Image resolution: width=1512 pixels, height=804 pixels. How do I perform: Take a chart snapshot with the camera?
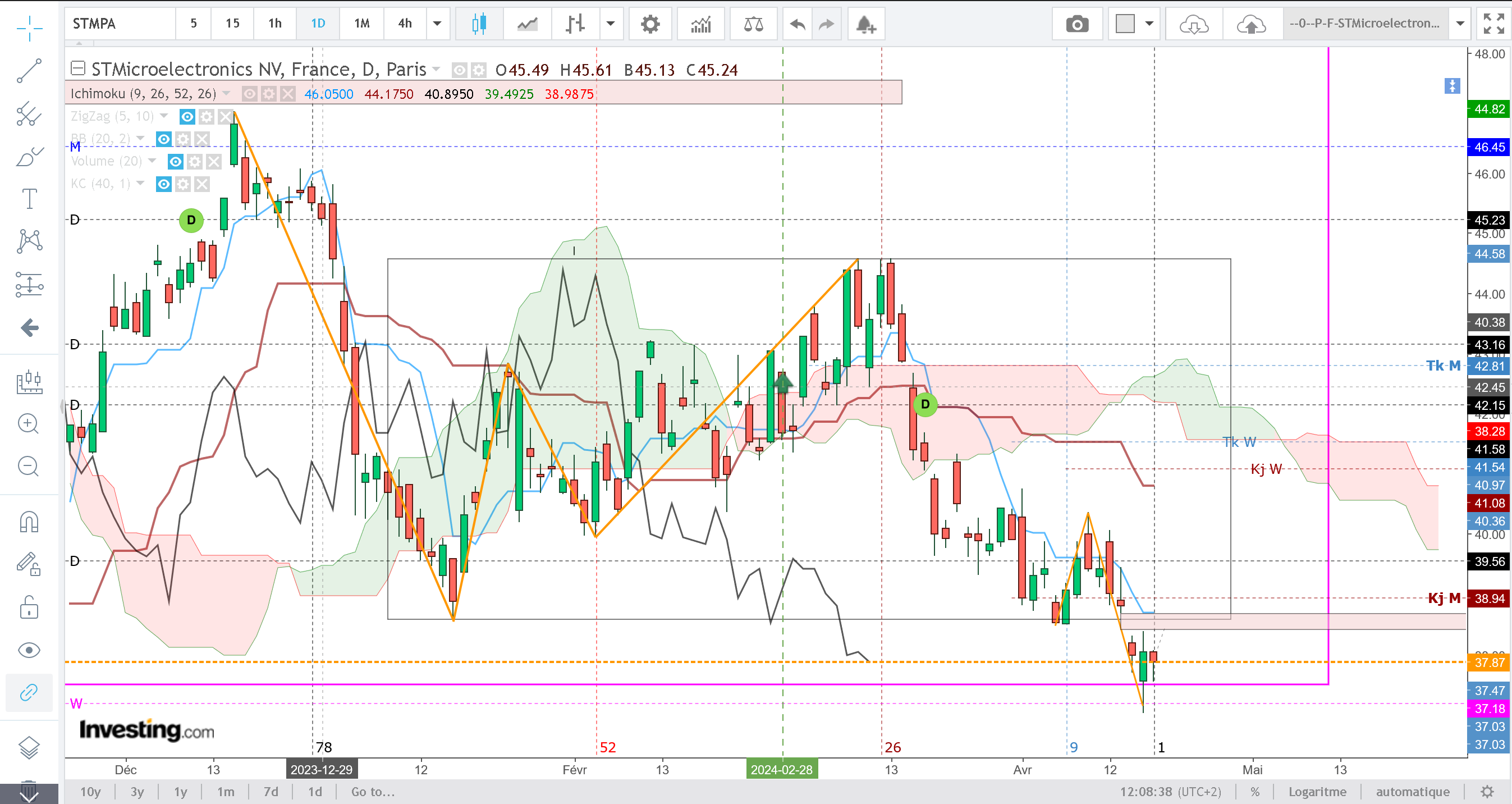coord(1077,24)
